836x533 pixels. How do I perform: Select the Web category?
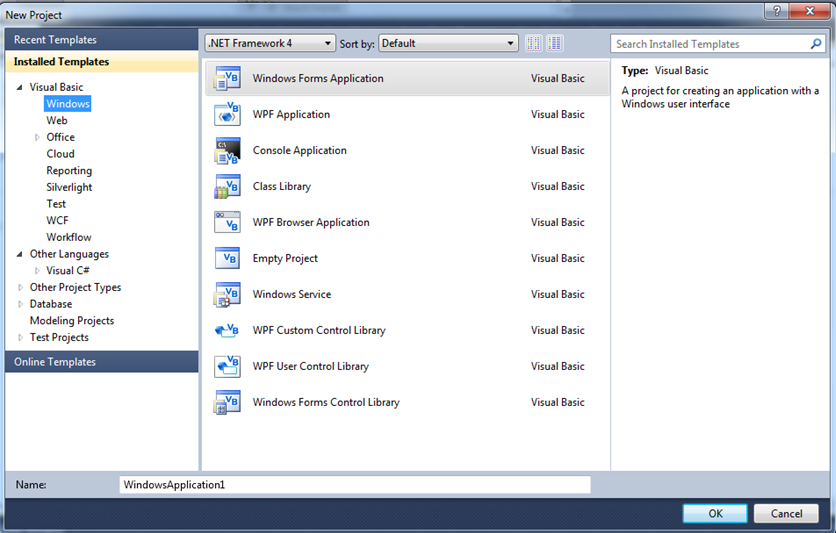[57, 120]
